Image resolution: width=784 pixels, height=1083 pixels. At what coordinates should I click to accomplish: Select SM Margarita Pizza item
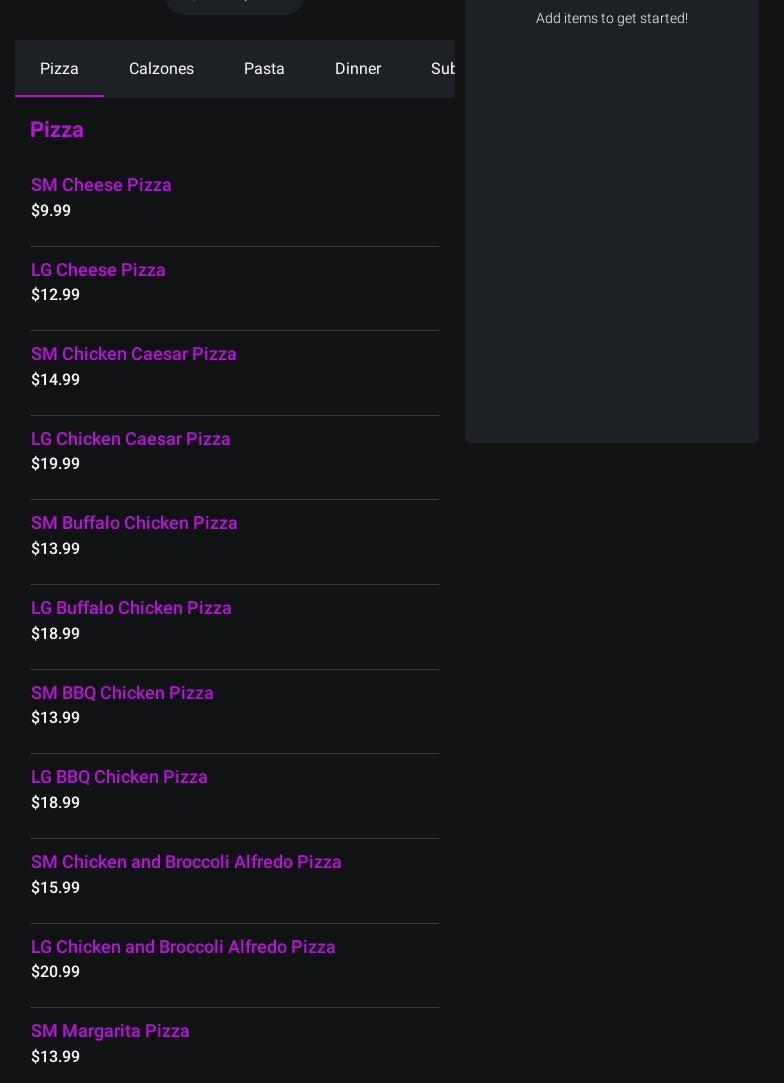235,1043
